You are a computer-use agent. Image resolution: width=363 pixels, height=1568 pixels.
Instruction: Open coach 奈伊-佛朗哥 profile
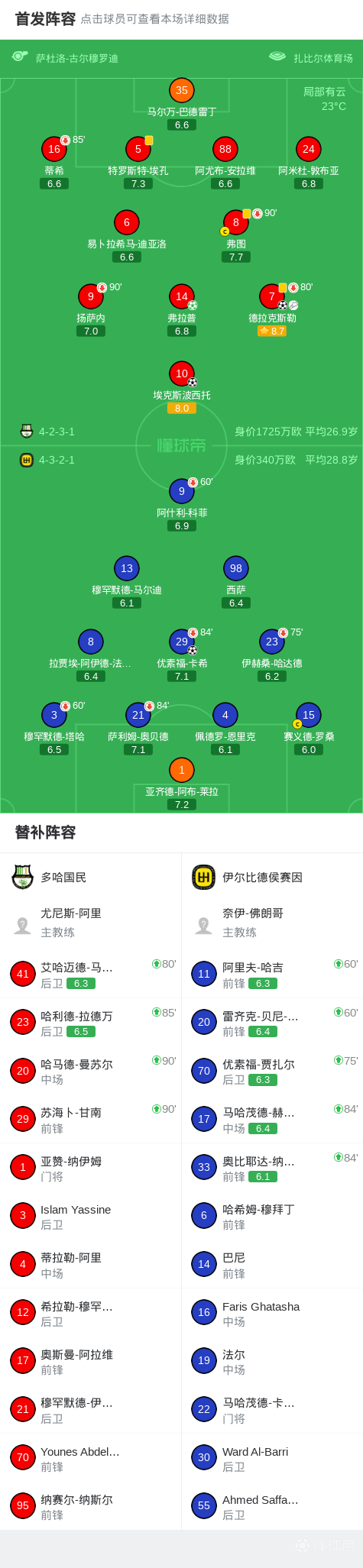coord(272,923)
